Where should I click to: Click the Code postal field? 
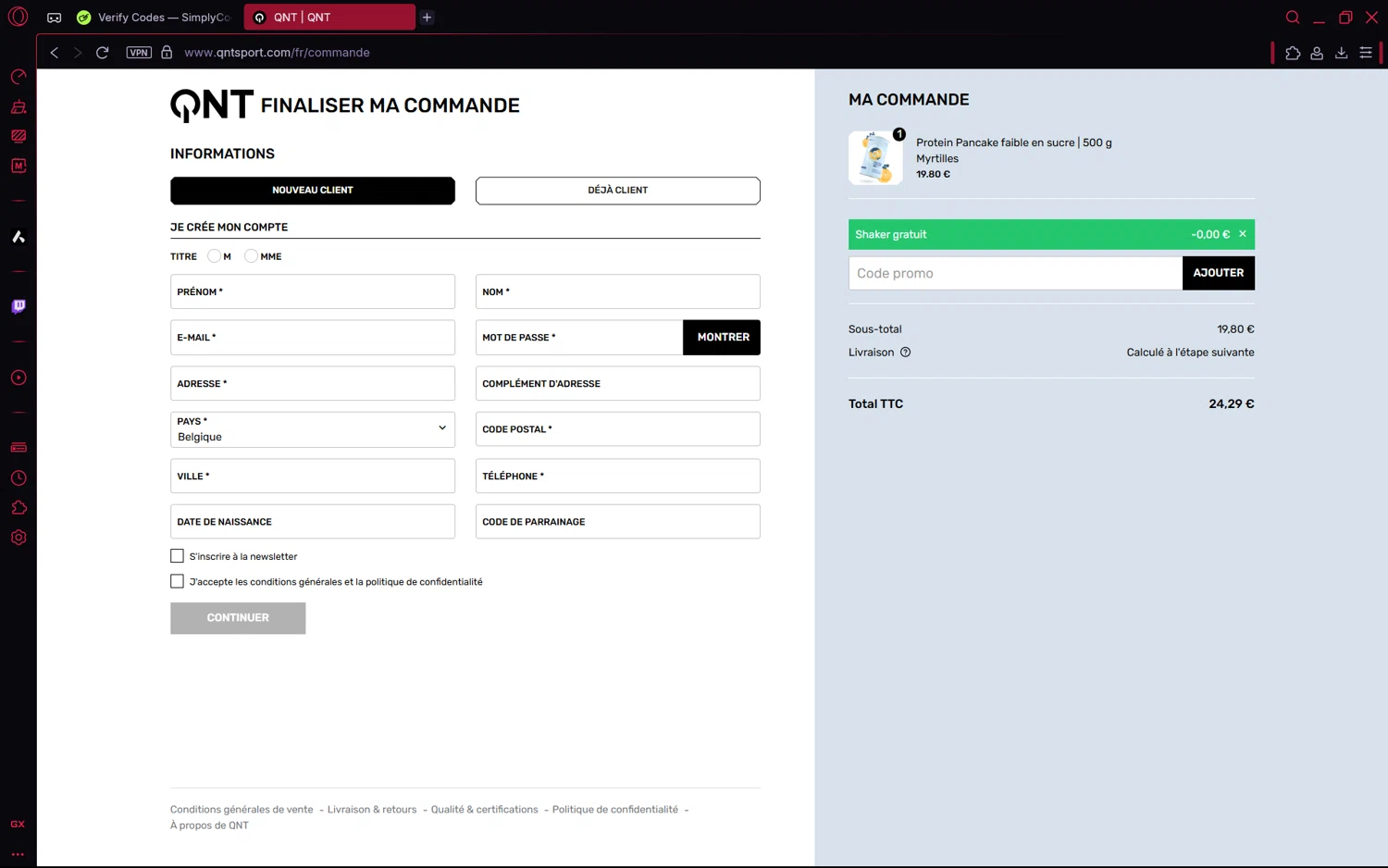[x=618, y=429]
